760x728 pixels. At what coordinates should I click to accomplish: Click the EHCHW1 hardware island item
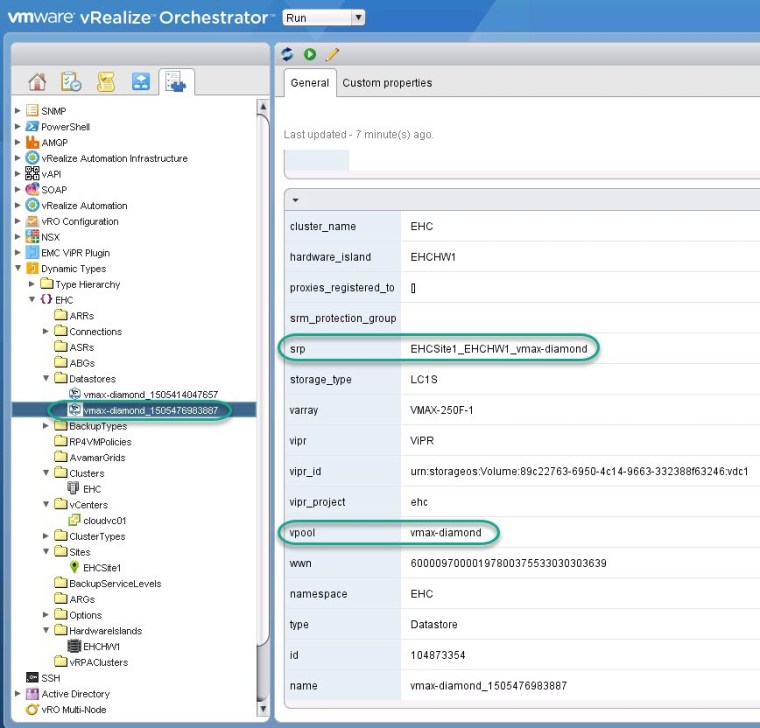pyautogui.click(x=101, y=647)
